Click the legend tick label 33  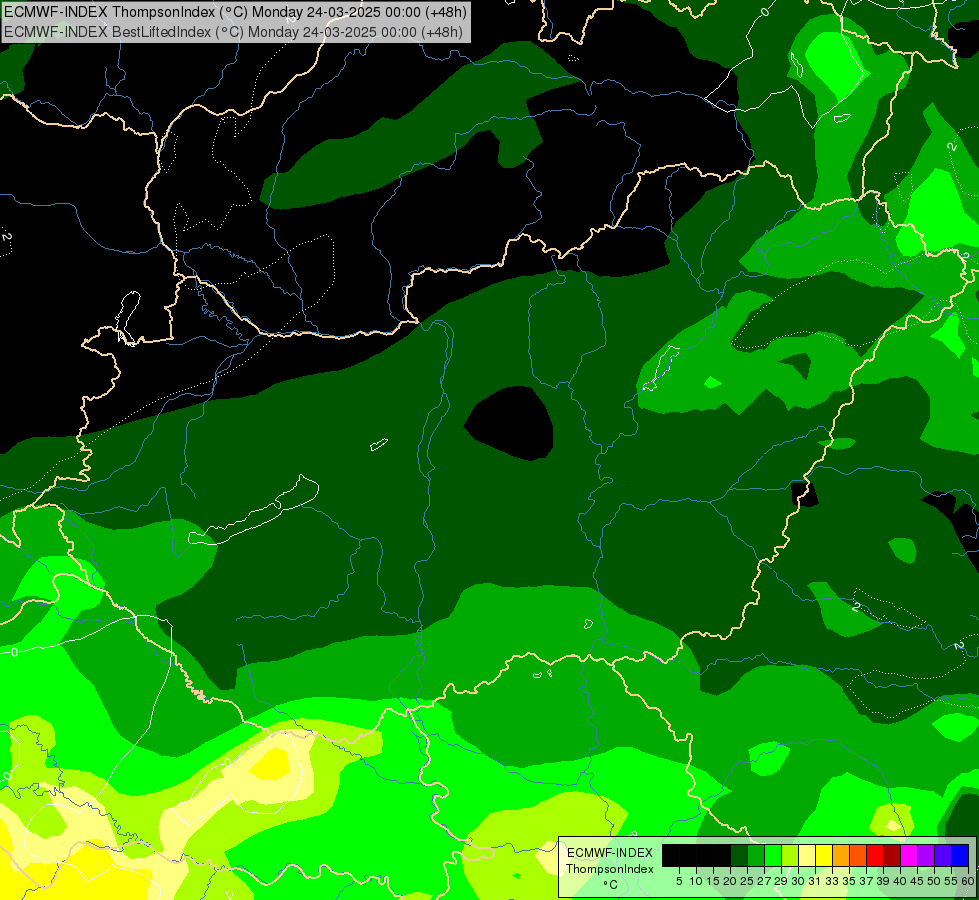[x=832, y=881]
